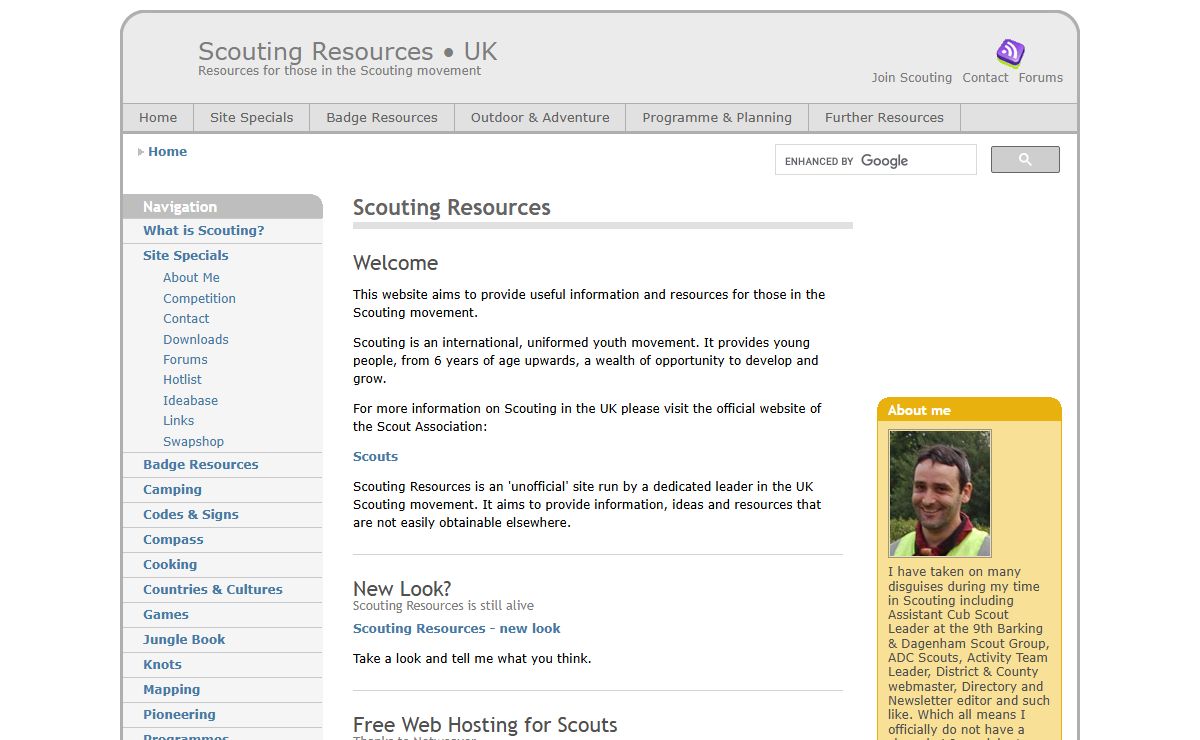Viewport: 1200px width, 740px height.
Task: Open What is Scouting? in navigation
Action: click(x=204, y=231)
